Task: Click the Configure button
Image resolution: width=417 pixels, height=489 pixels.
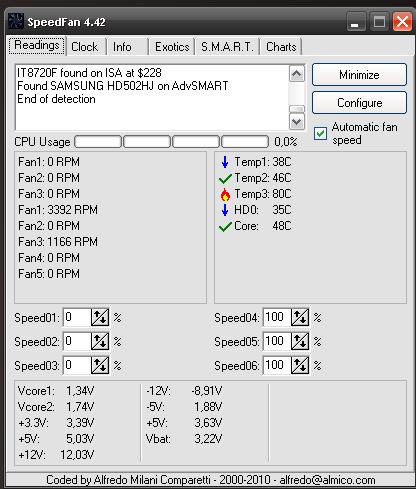Action: (359, 103)
